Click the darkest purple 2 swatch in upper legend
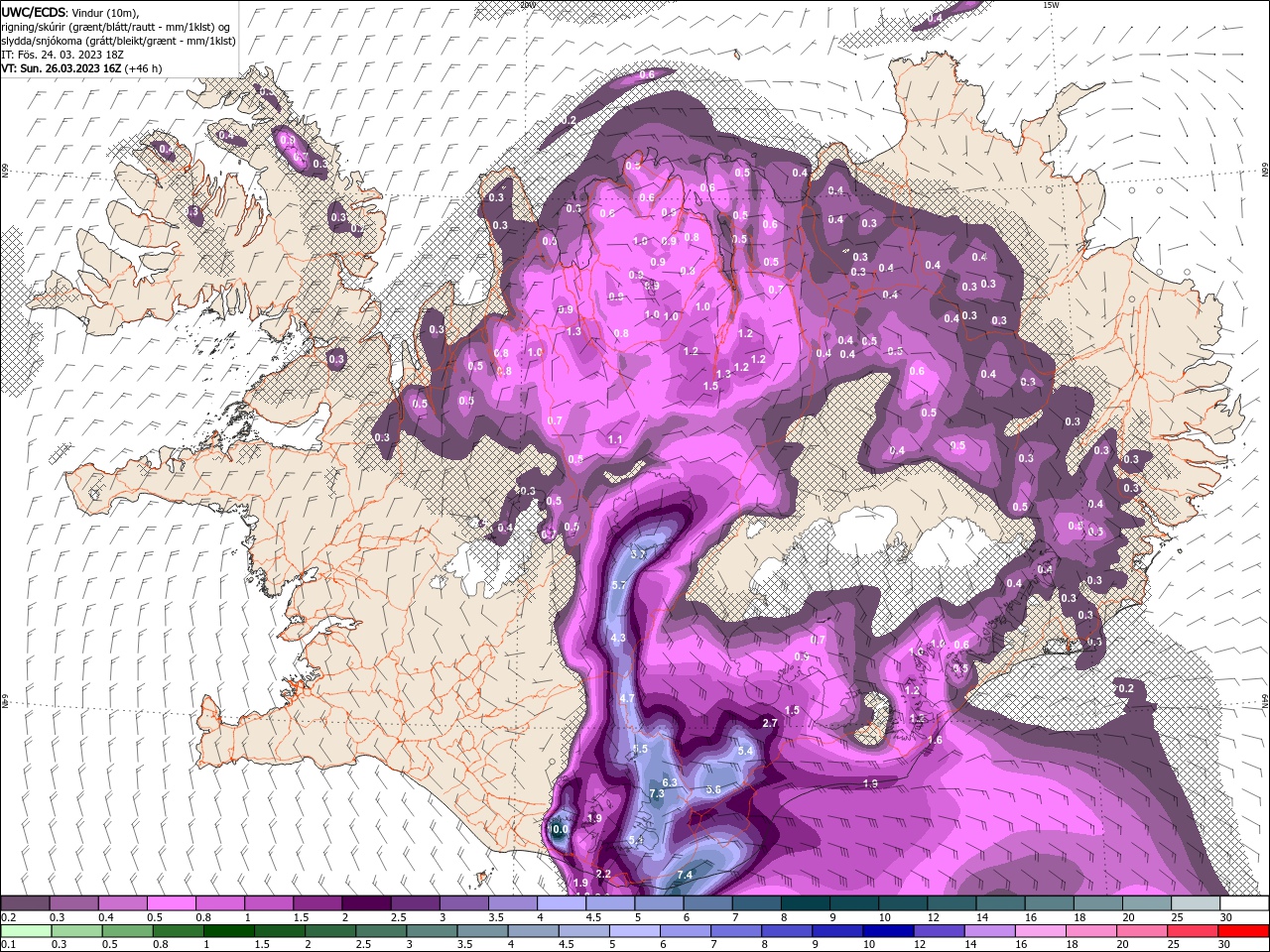The width and height of the screenshot is (1270, 952). (x=365, y=903)
